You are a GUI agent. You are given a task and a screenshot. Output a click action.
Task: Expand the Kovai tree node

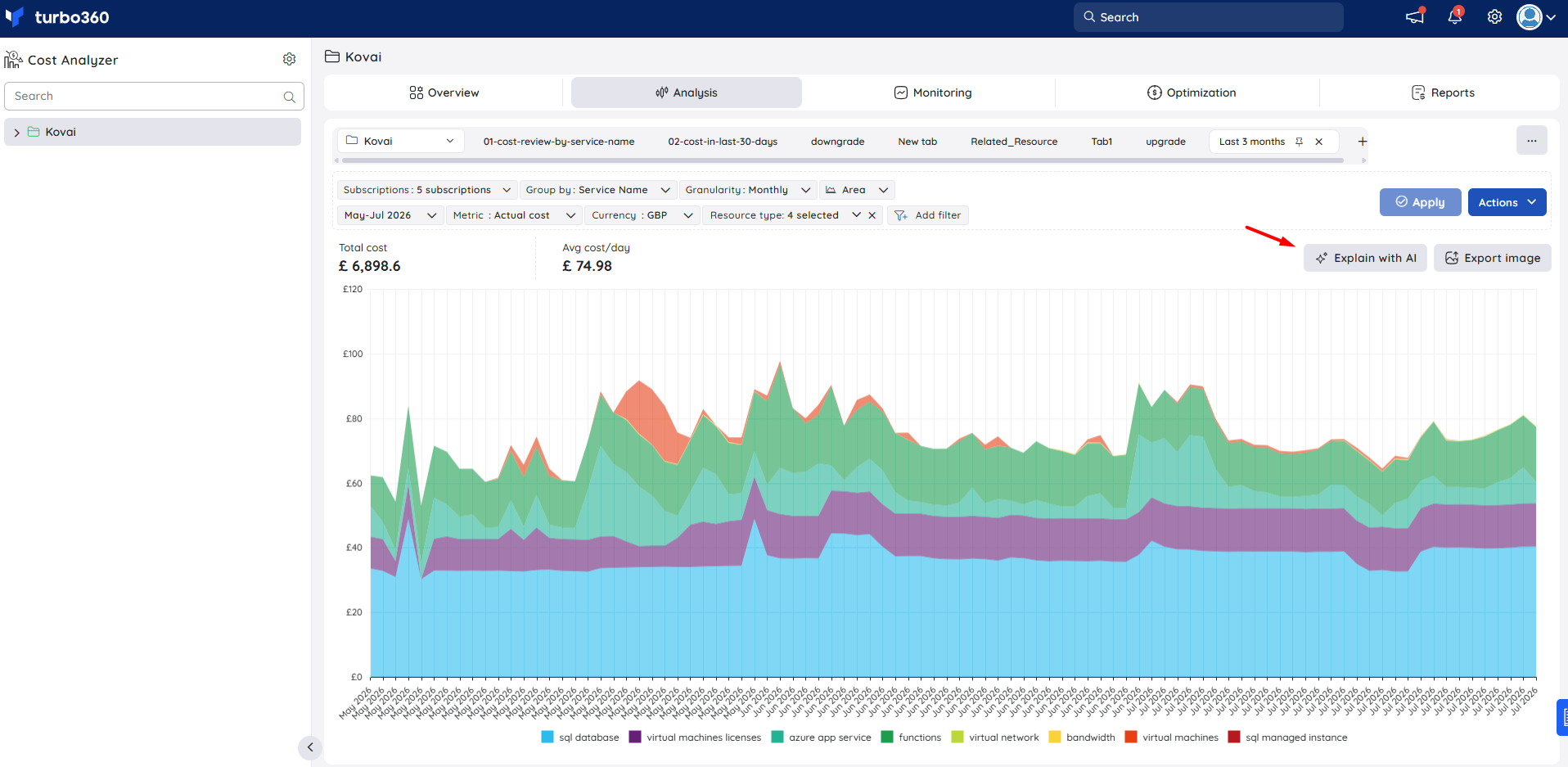16,132
